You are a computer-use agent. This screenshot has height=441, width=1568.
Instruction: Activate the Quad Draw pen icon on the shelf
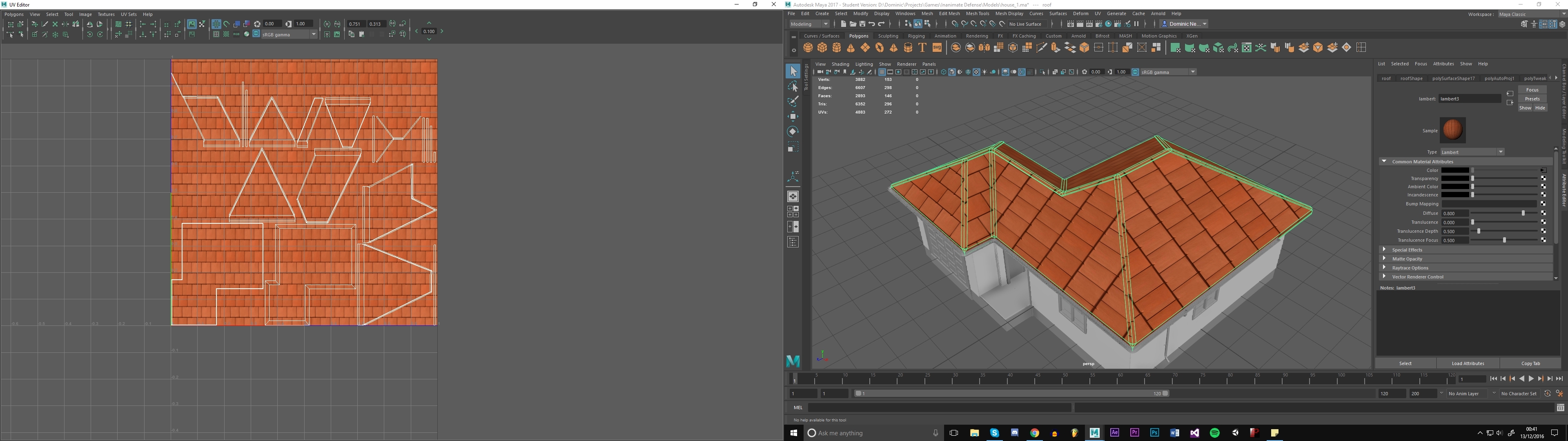pyautogui.click(x=1042, y=47)
